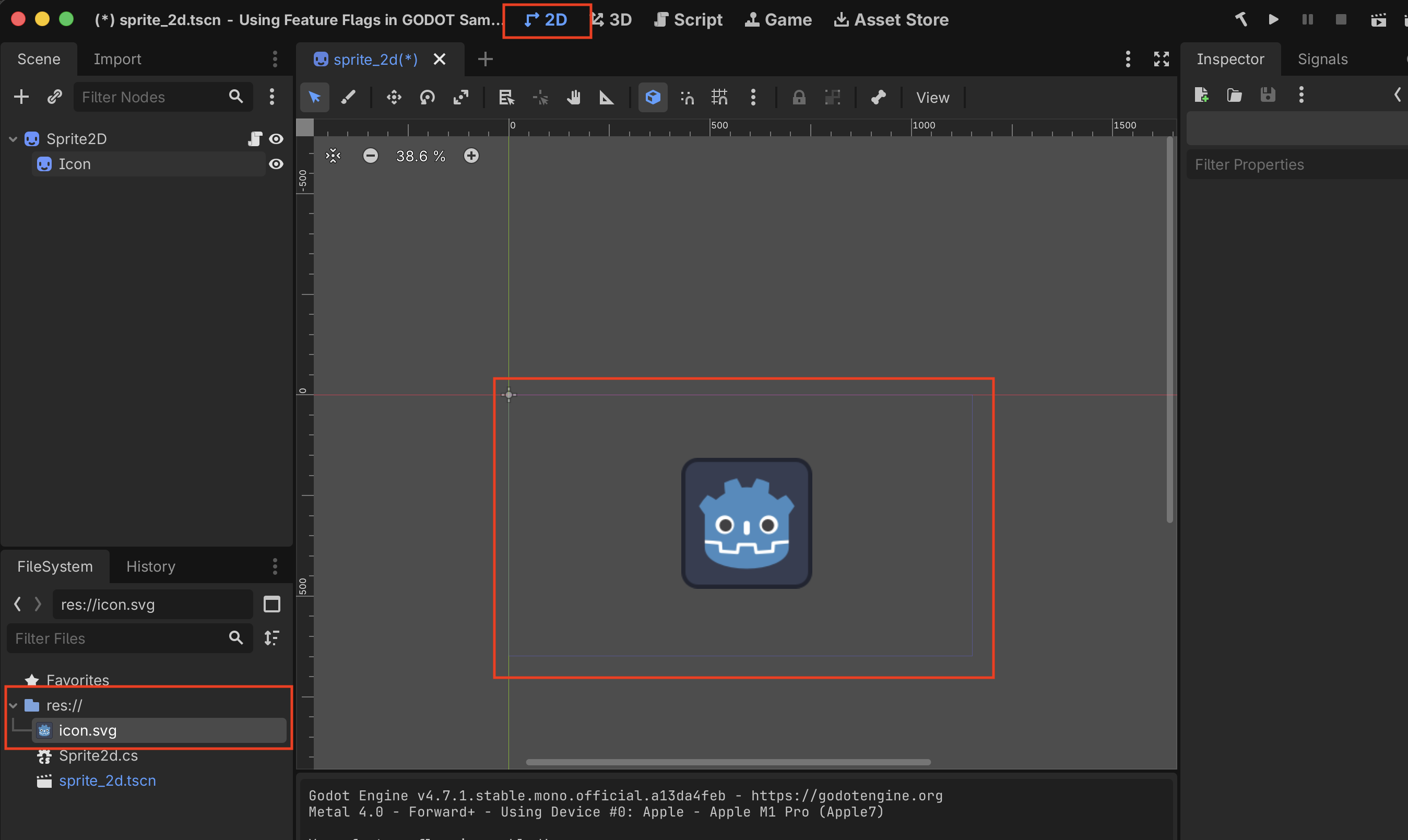The image size is (1408, 840).
Task: Open the 3D workspace
Action: point(612,20)
